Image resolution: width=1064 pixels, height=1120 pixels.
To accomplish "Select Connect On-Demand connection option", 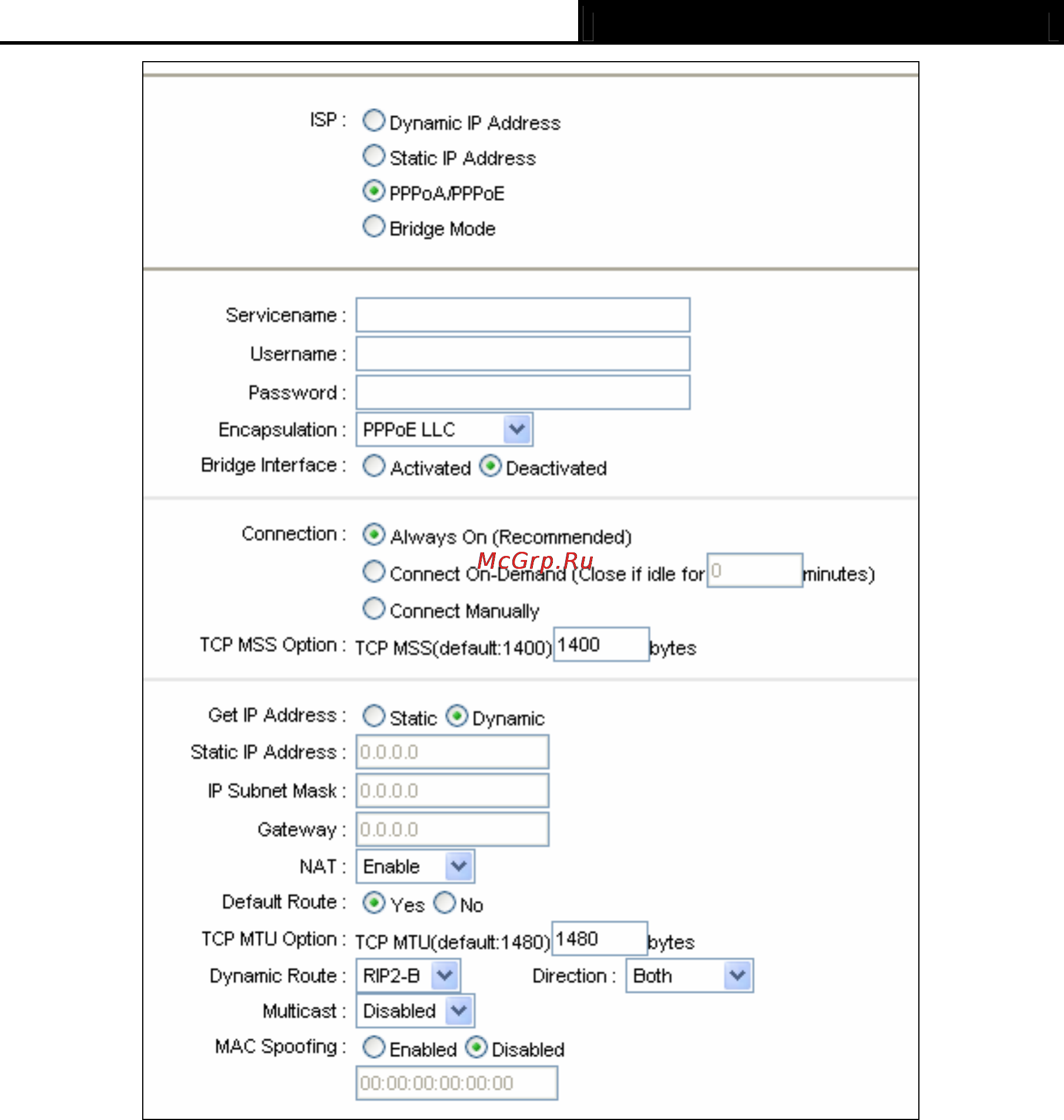I will [x=374, y=571].
